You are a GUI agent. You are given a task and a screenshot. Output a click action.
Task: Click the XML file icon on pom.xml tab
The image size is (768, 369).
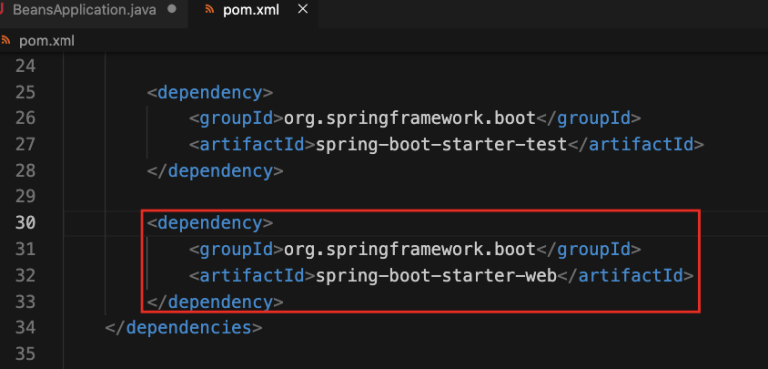210,10
